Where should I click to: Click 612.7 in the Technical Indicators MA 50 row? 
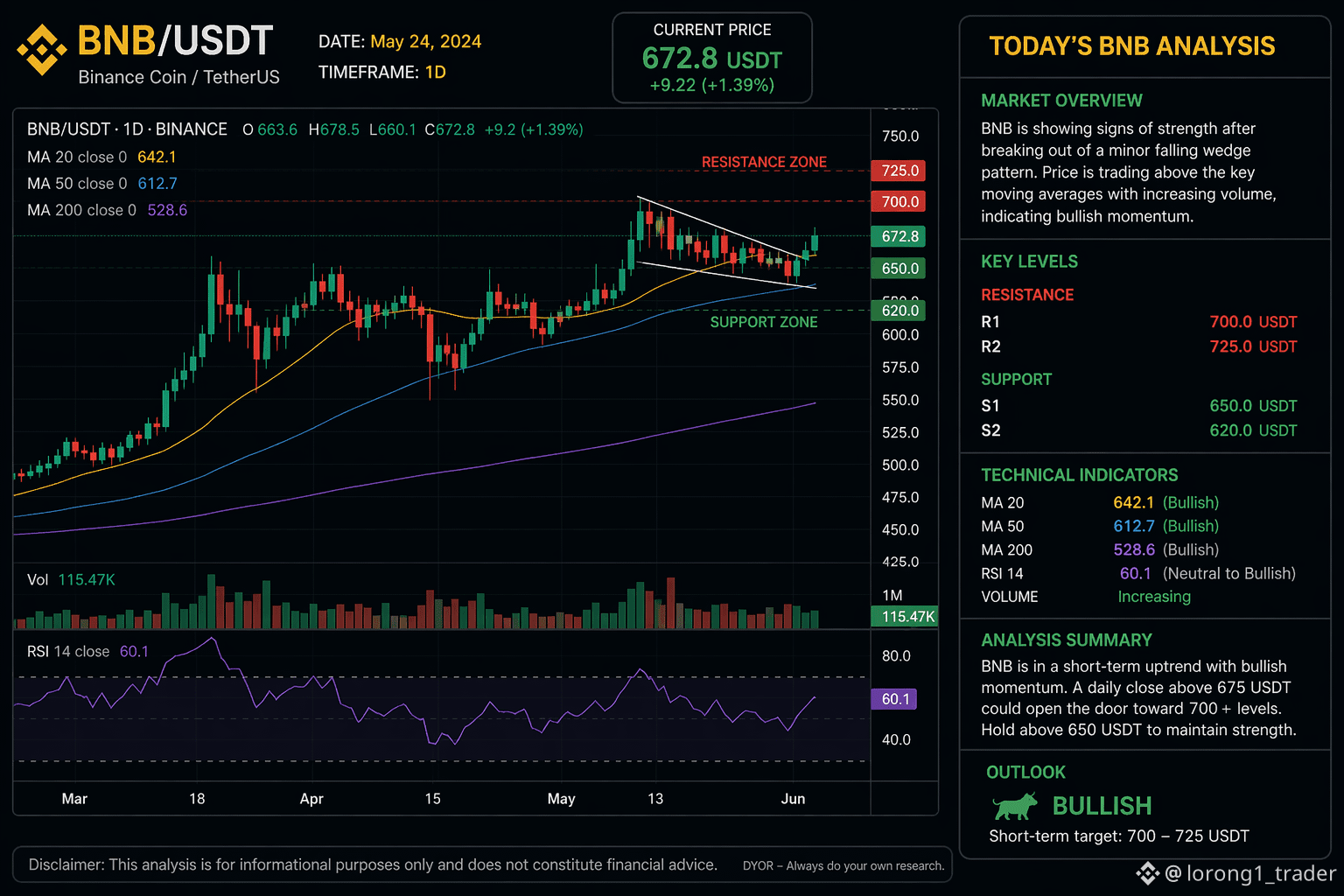point(1133,526)
